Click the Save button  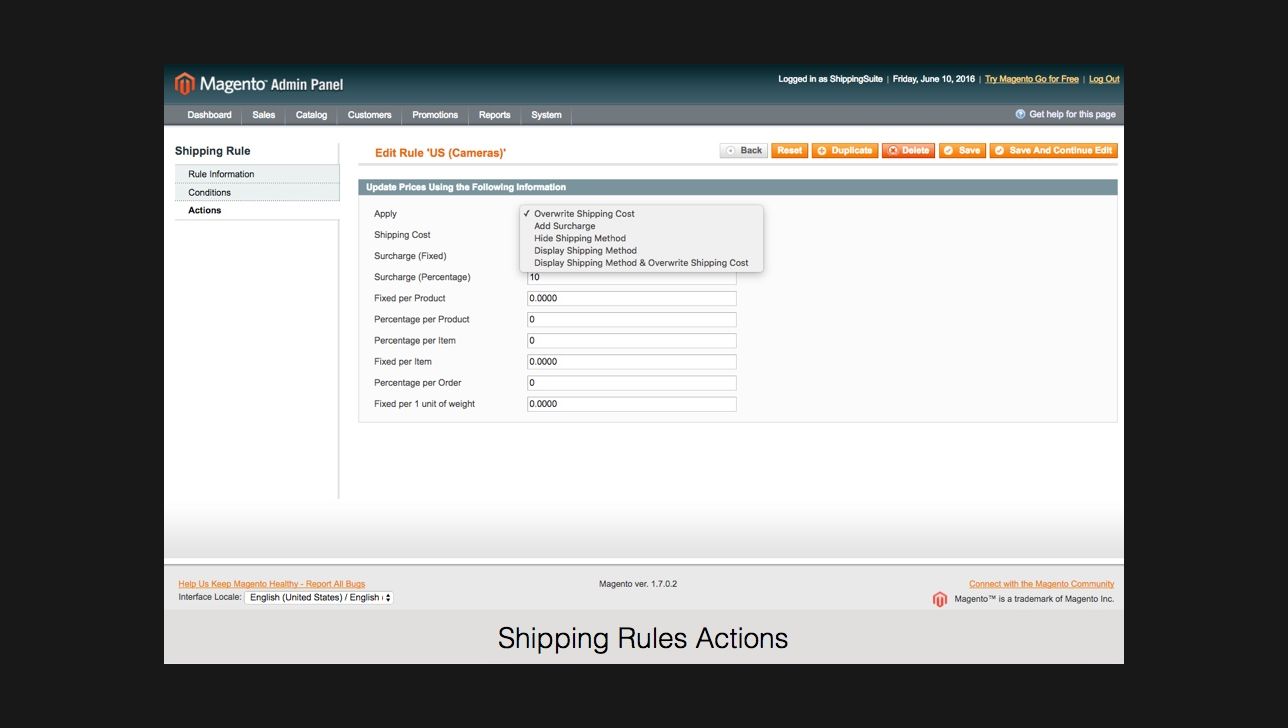coord(962,151)
